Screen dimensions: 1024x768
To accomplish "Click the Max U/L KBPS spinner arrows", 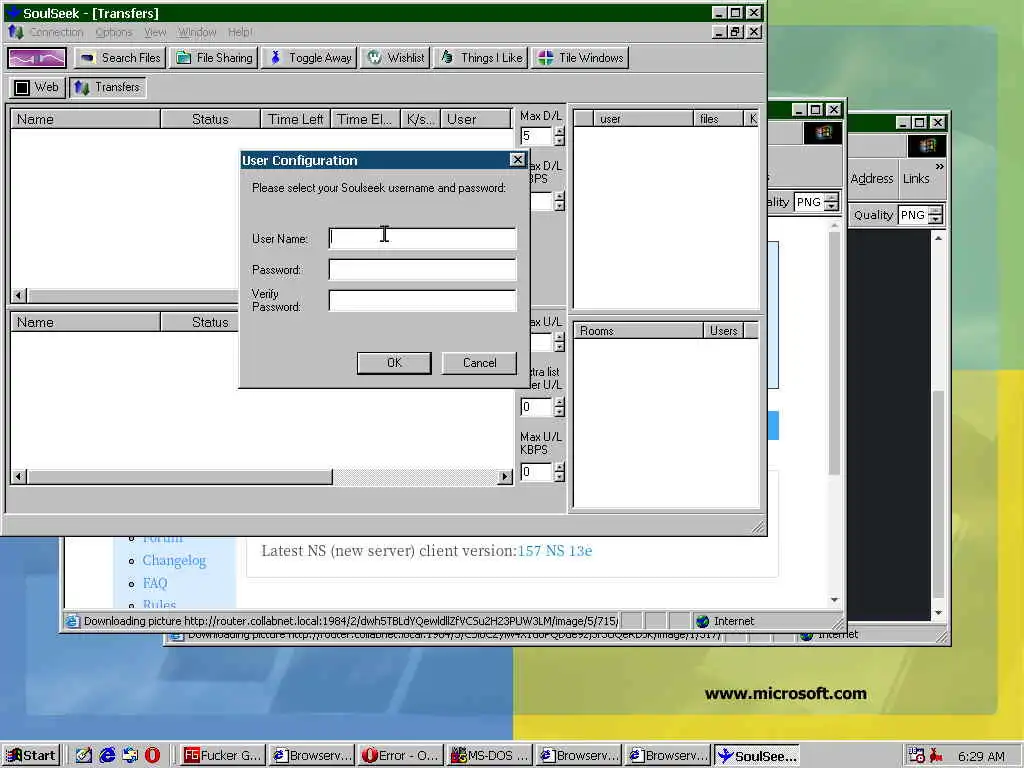I will pos(559,472).
